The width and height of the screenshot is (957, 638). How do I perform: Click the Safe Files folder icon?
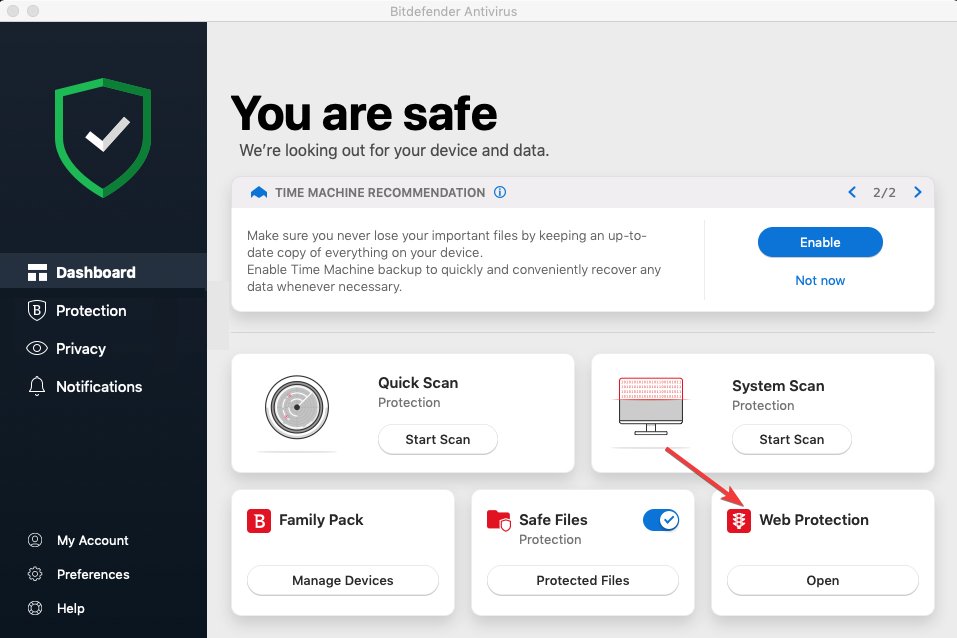click(499, 521)
